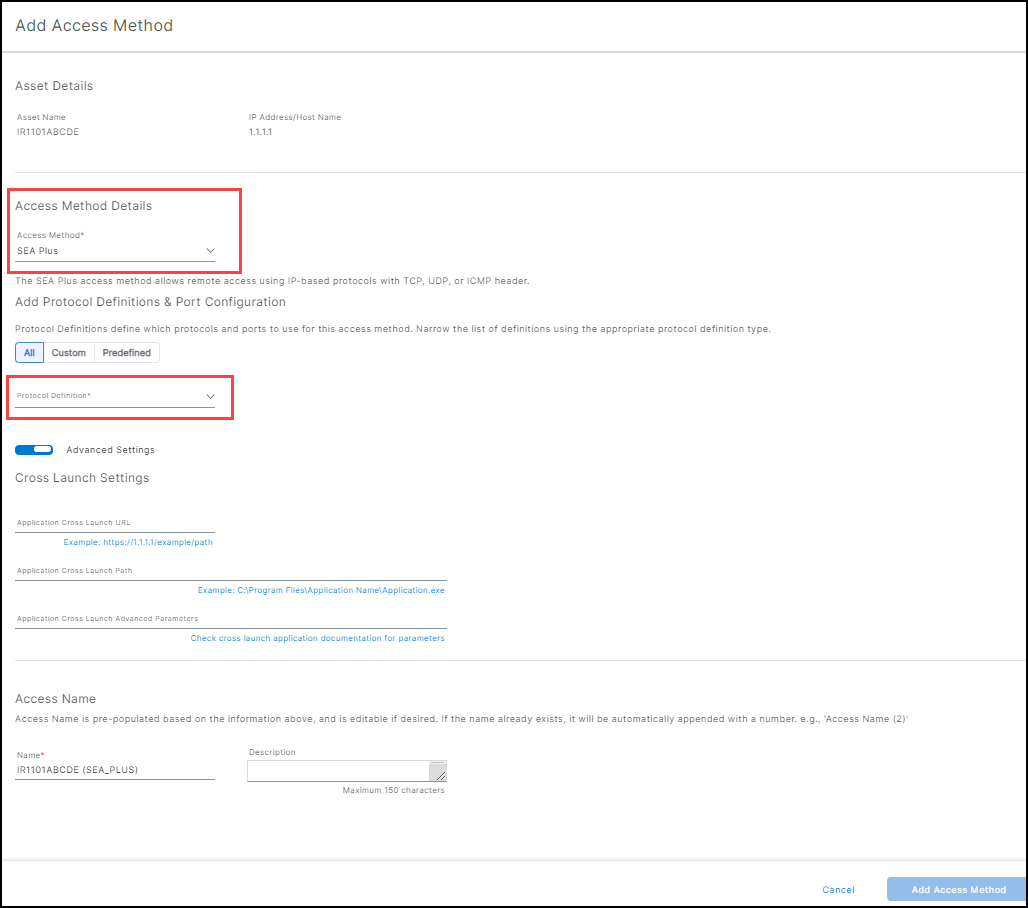Click the Application Cross Launch Path field
Viewport: 1028px width, 908px height.
tap(231, 571)
